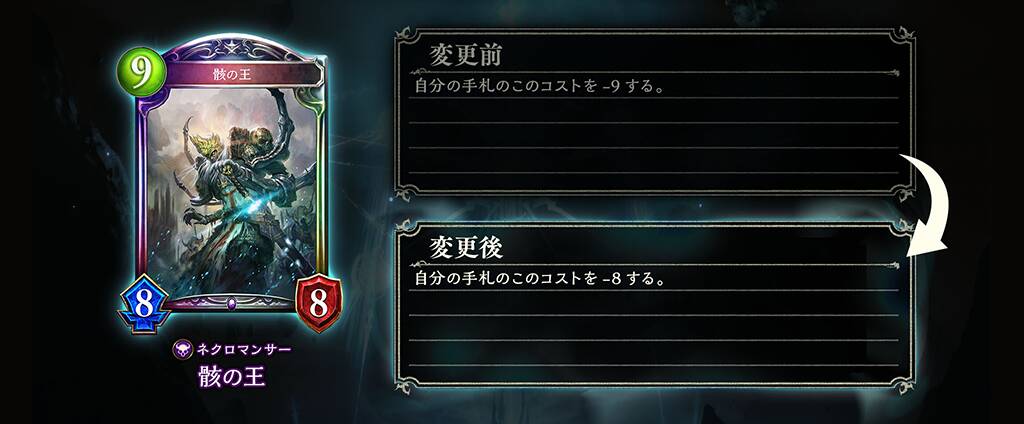Image resolution: width=1024 pixels, height=424 pixels.
Task: Click the purple Necromancer skull class icon
Action: pyautogui.click(x=182, y=349)
